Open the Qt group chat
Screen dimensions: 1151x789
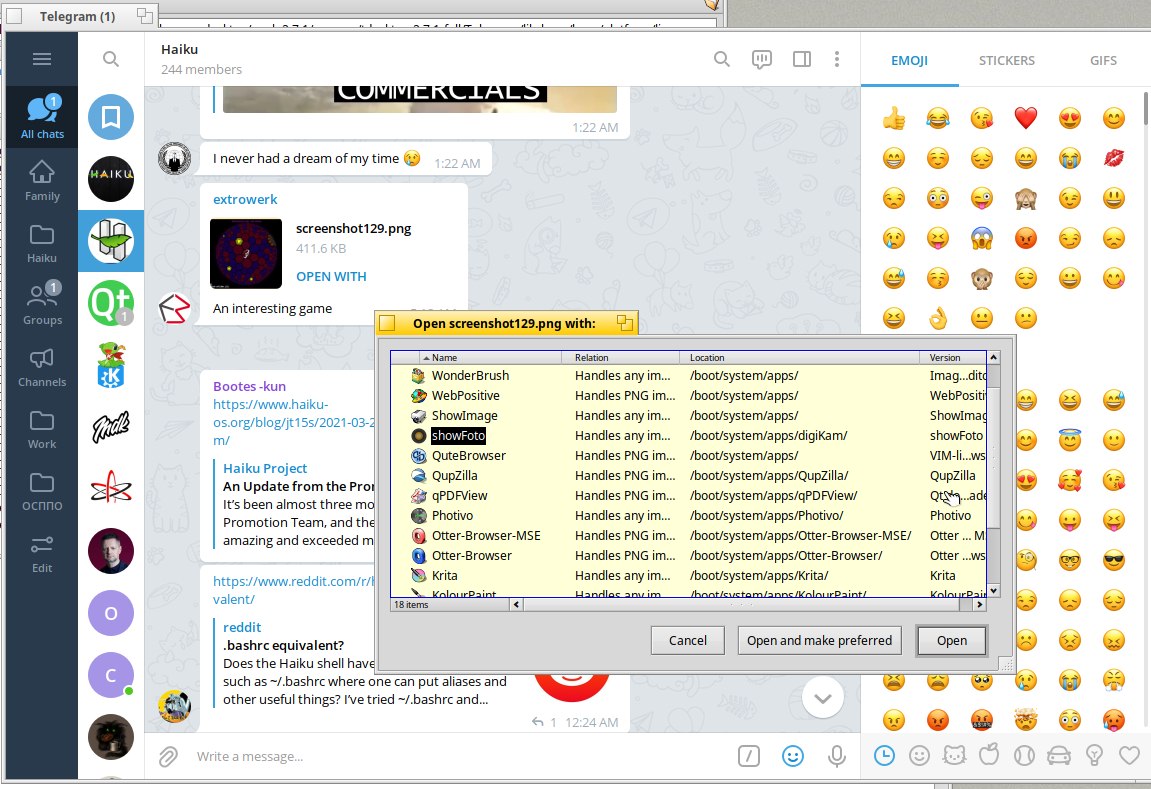coord(111,303)
